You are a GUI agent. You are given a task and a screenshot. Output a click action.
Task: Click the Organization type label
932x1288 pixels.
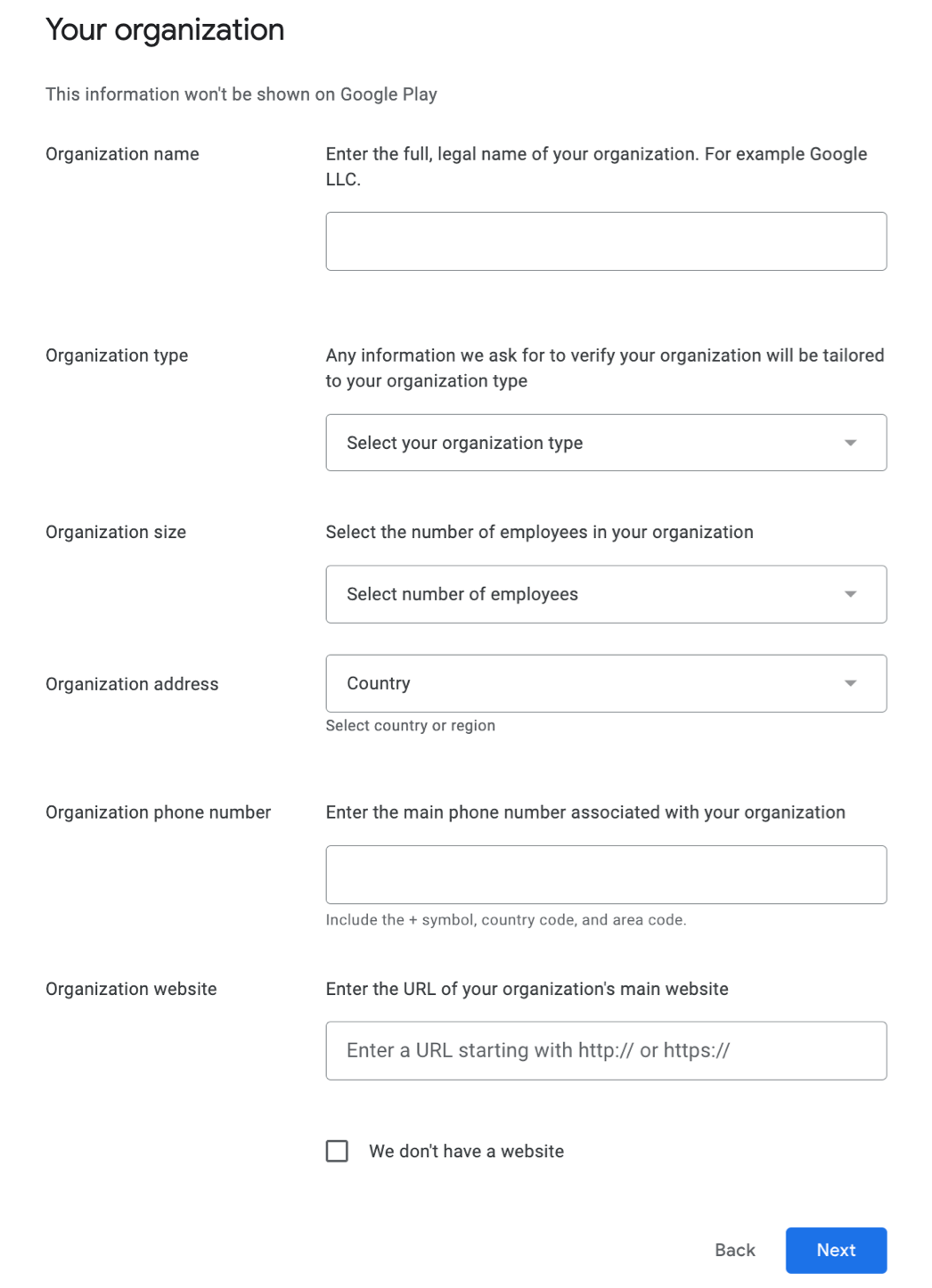117,355
